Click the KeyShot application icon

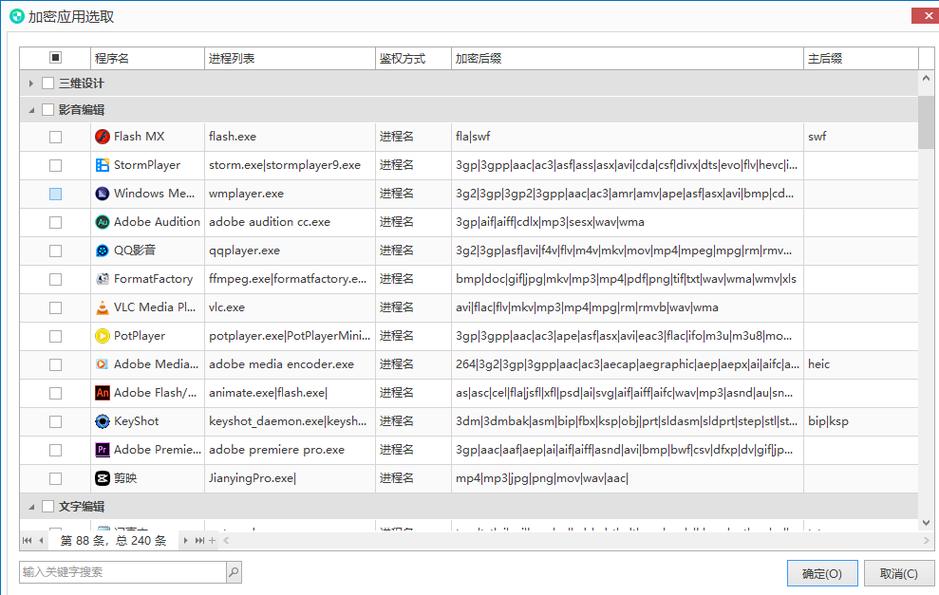coord(102,422)
